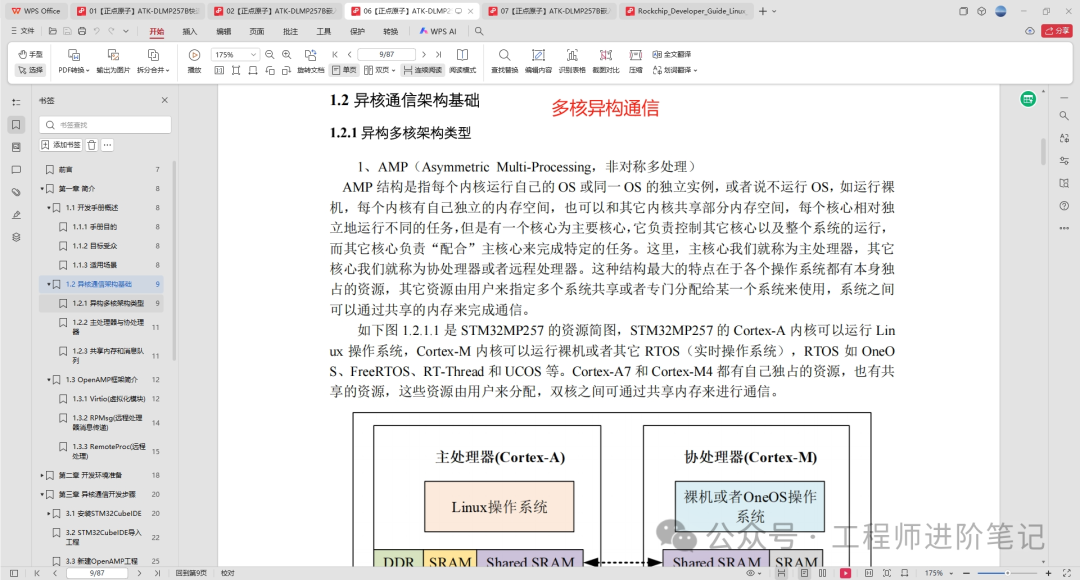Select the hand tool (手型)

click(x=30, y=54)
